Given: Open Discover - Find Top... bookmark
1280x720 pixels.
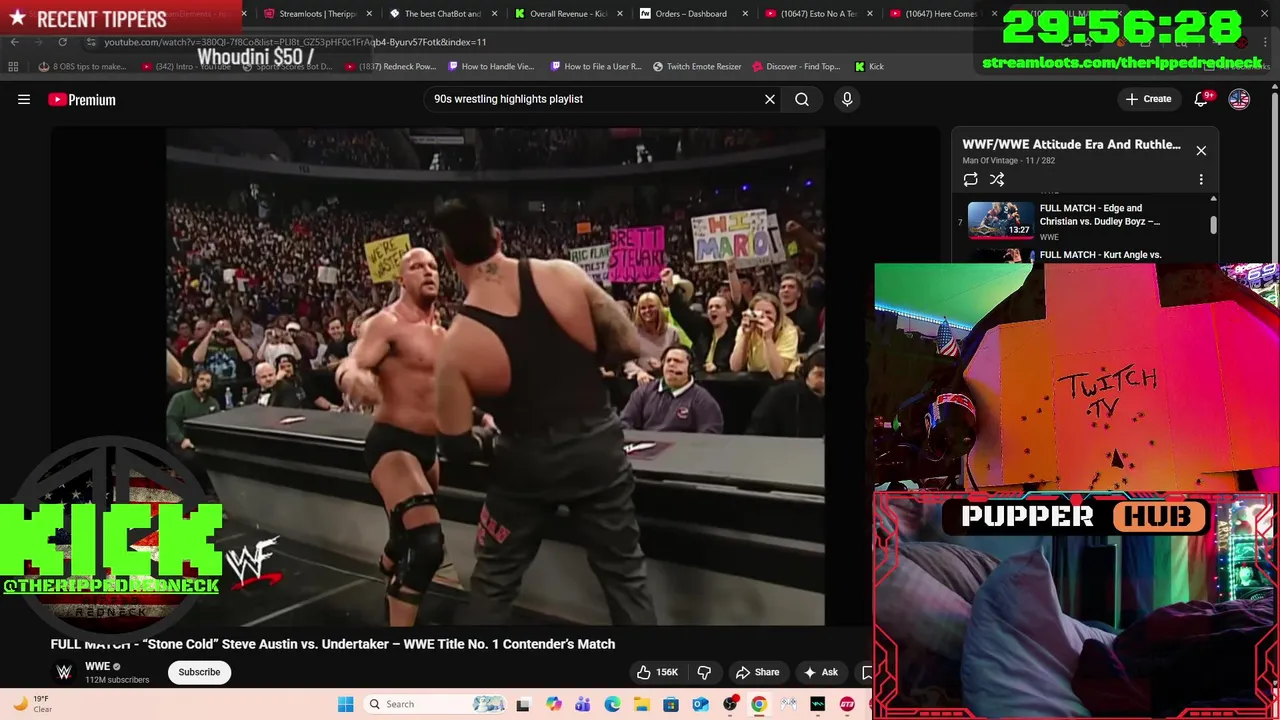Looking at the screenshot, I should coord(796,66).
